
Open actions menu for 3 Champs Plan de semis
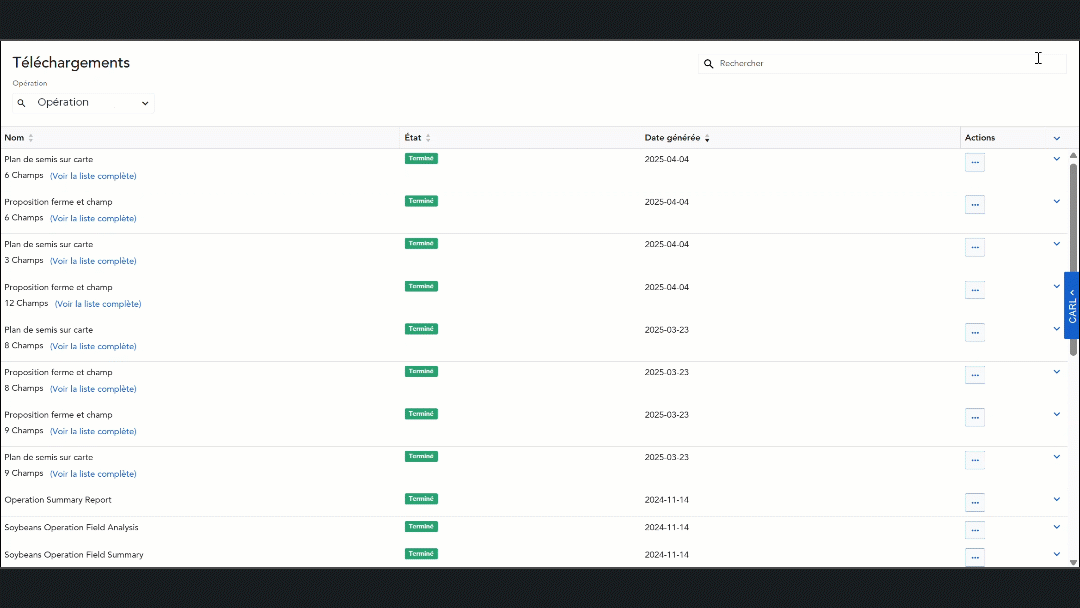(975, 247)
